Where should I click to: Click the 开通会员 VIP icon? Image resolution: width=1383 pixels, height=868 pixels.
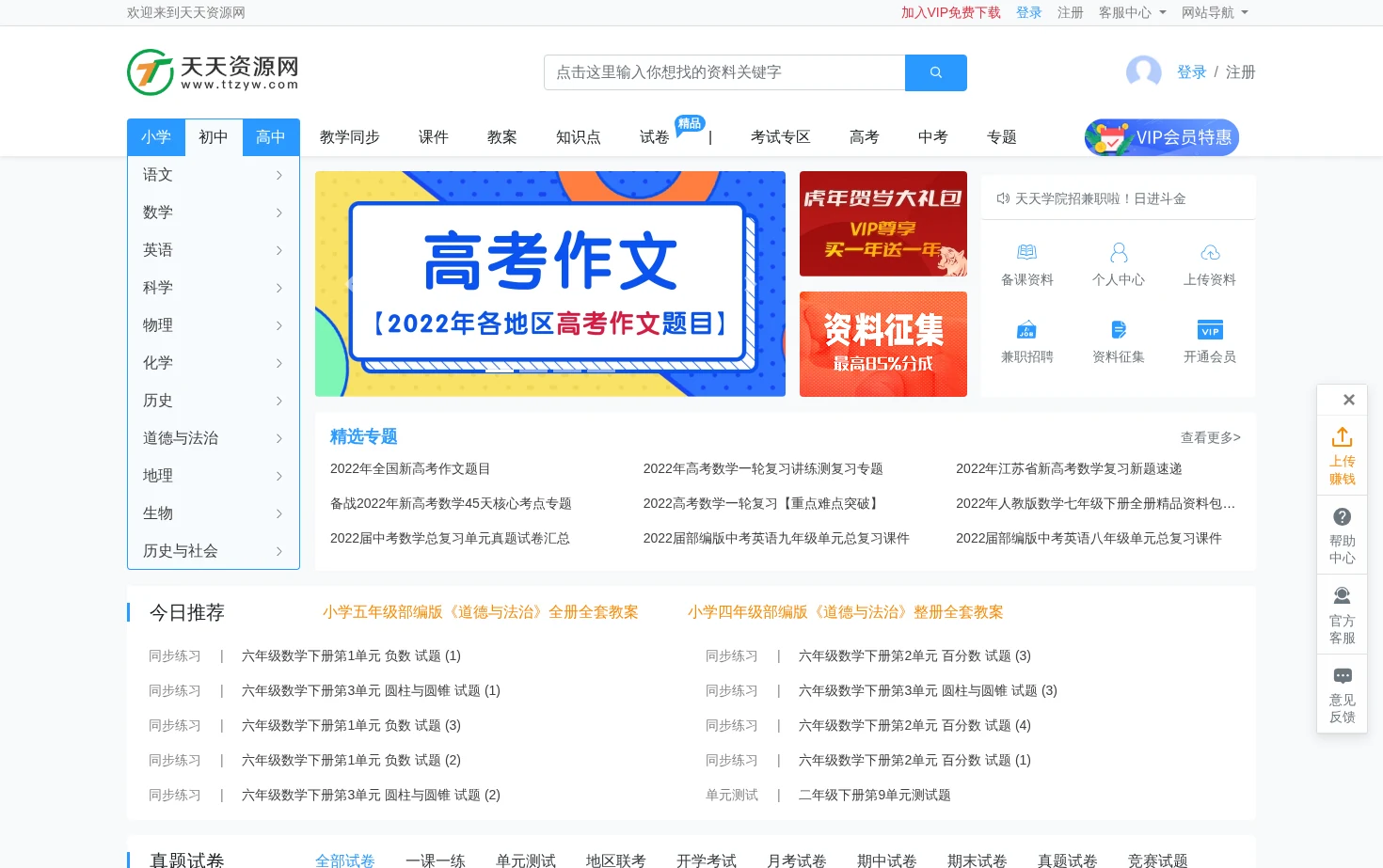coord(1210,330)
